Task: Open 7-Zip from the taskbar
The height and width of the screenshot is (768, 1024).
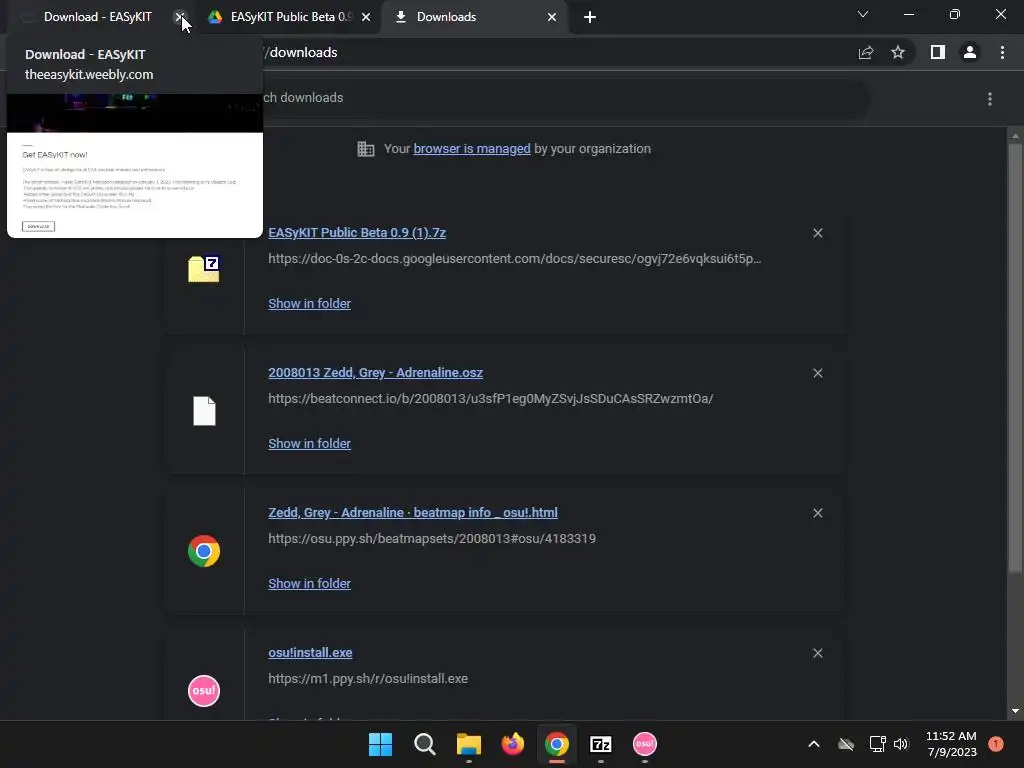Action: [601, 744]
